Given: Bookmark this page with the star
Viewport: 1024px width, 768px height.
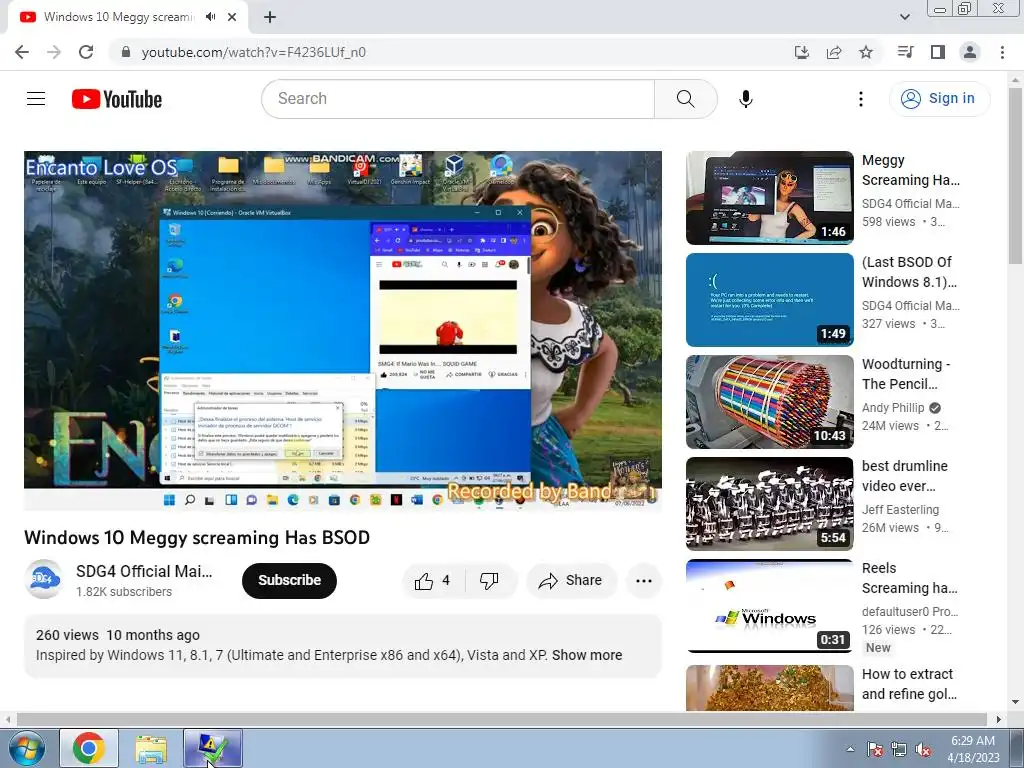Looking at the screenshot, I should (x=866, y=52).
